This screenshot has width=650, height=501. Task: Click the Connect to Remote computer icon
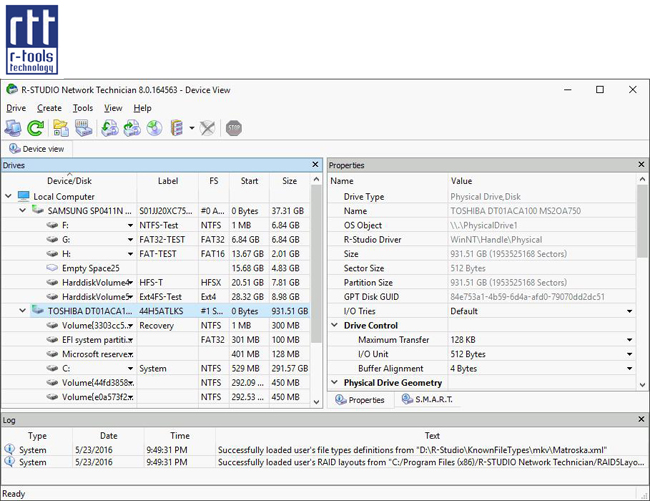[13, 128]
